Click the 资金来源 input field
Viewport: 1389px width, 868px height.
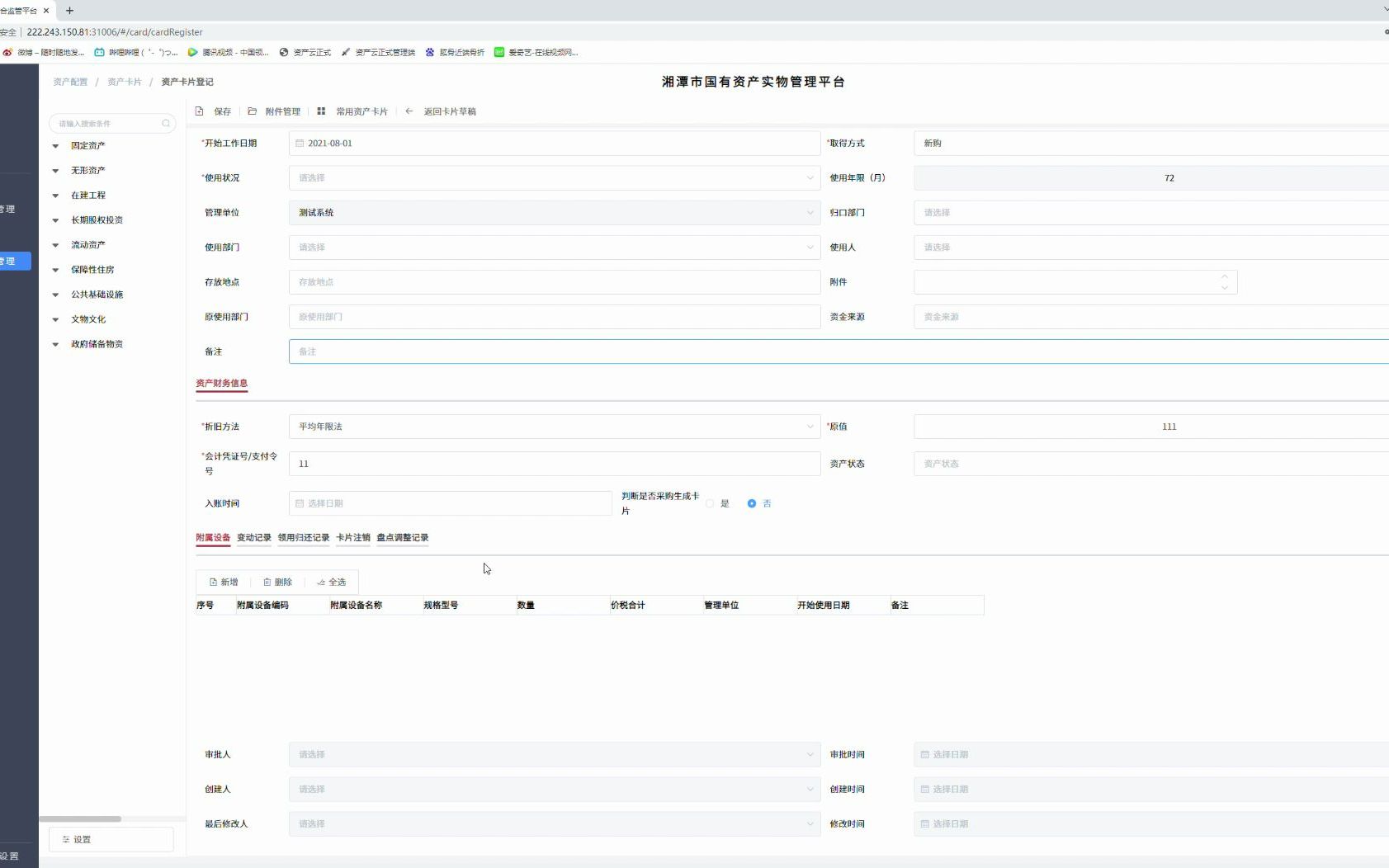[x=1151, y=316]
